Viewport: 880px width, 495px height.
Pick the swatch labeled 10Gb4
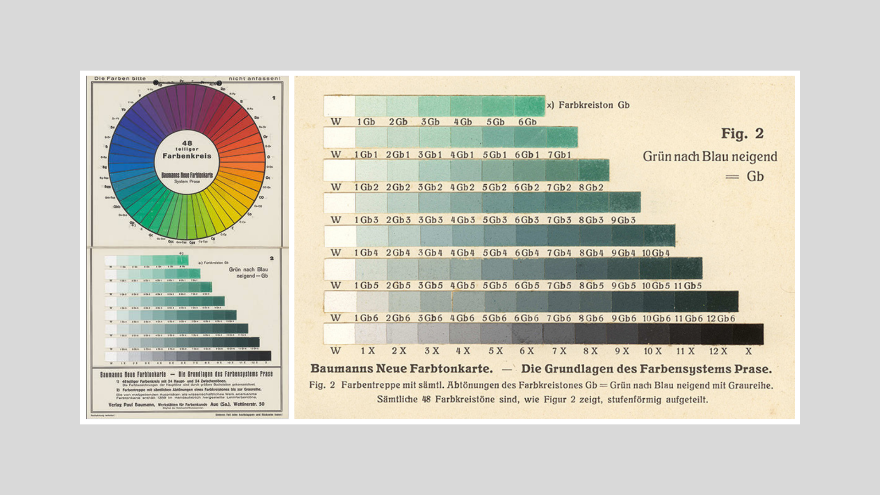659,236
